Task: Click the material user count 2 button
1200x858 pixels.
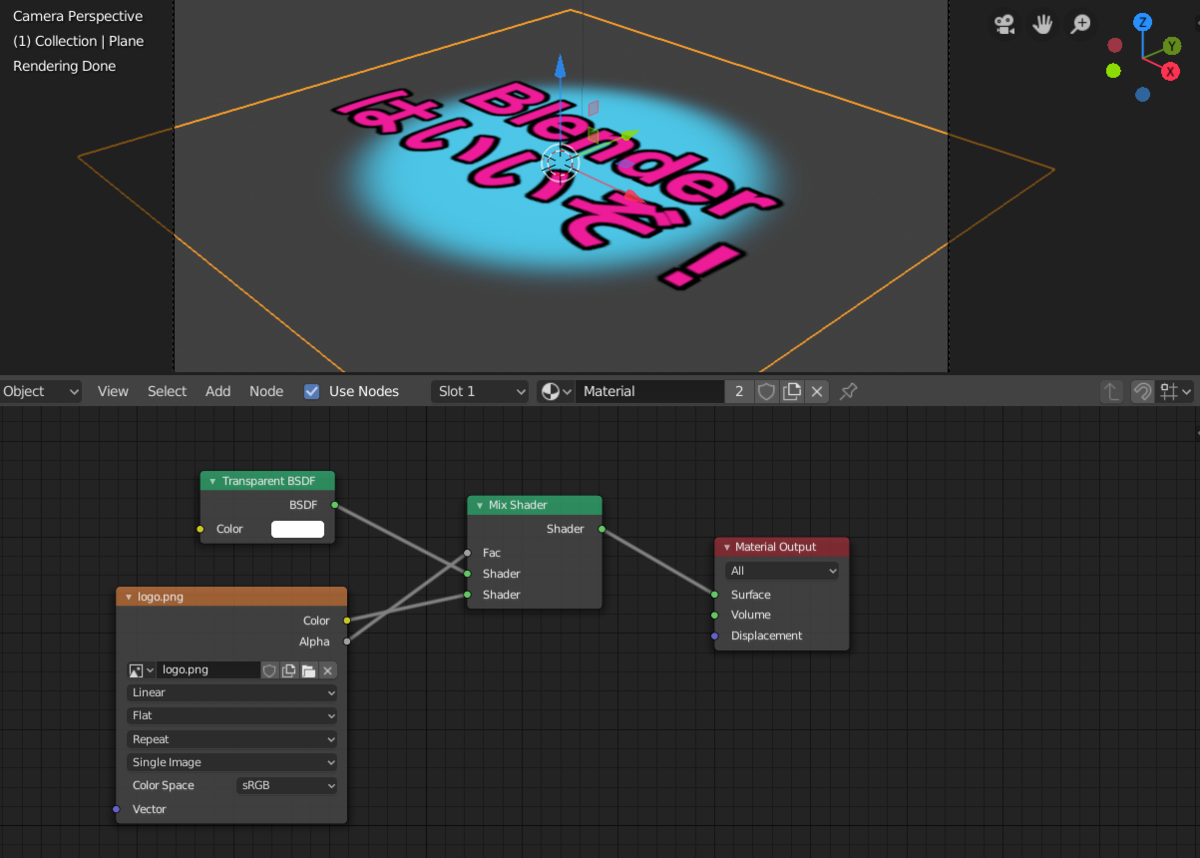Action: coord(739,391)
